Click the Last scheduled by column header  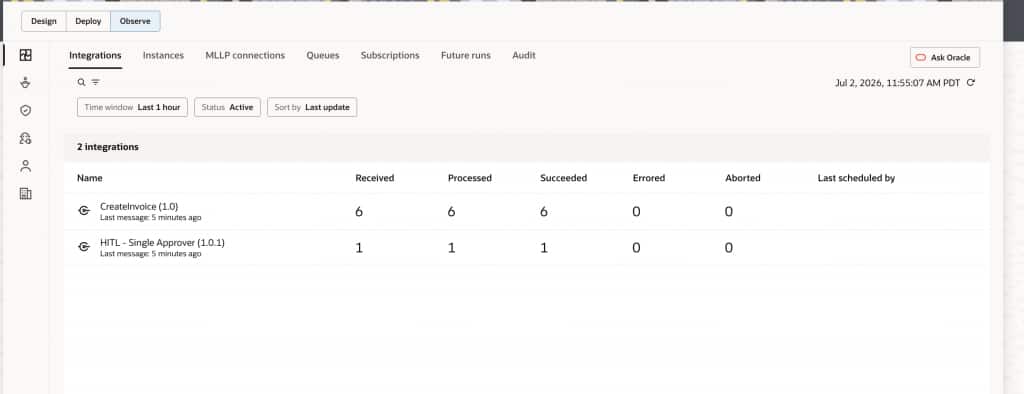click(856, 178)
